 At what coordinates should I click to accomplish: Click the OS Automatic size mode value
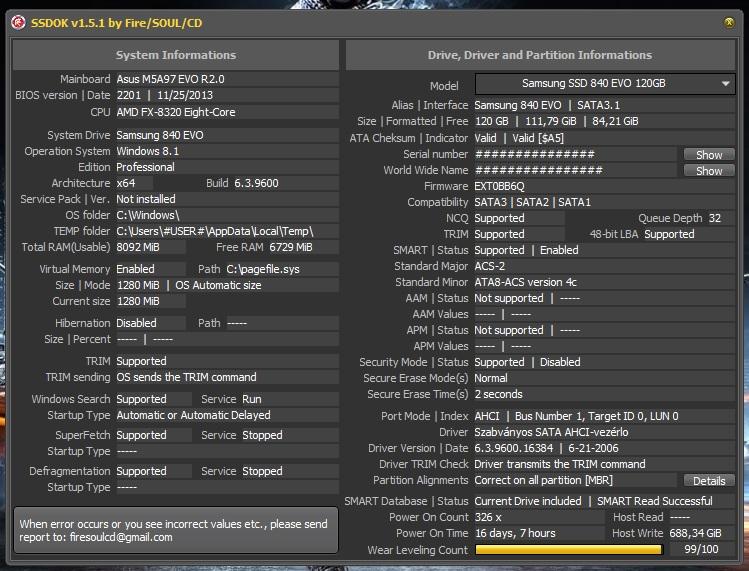tap(218, 285)
